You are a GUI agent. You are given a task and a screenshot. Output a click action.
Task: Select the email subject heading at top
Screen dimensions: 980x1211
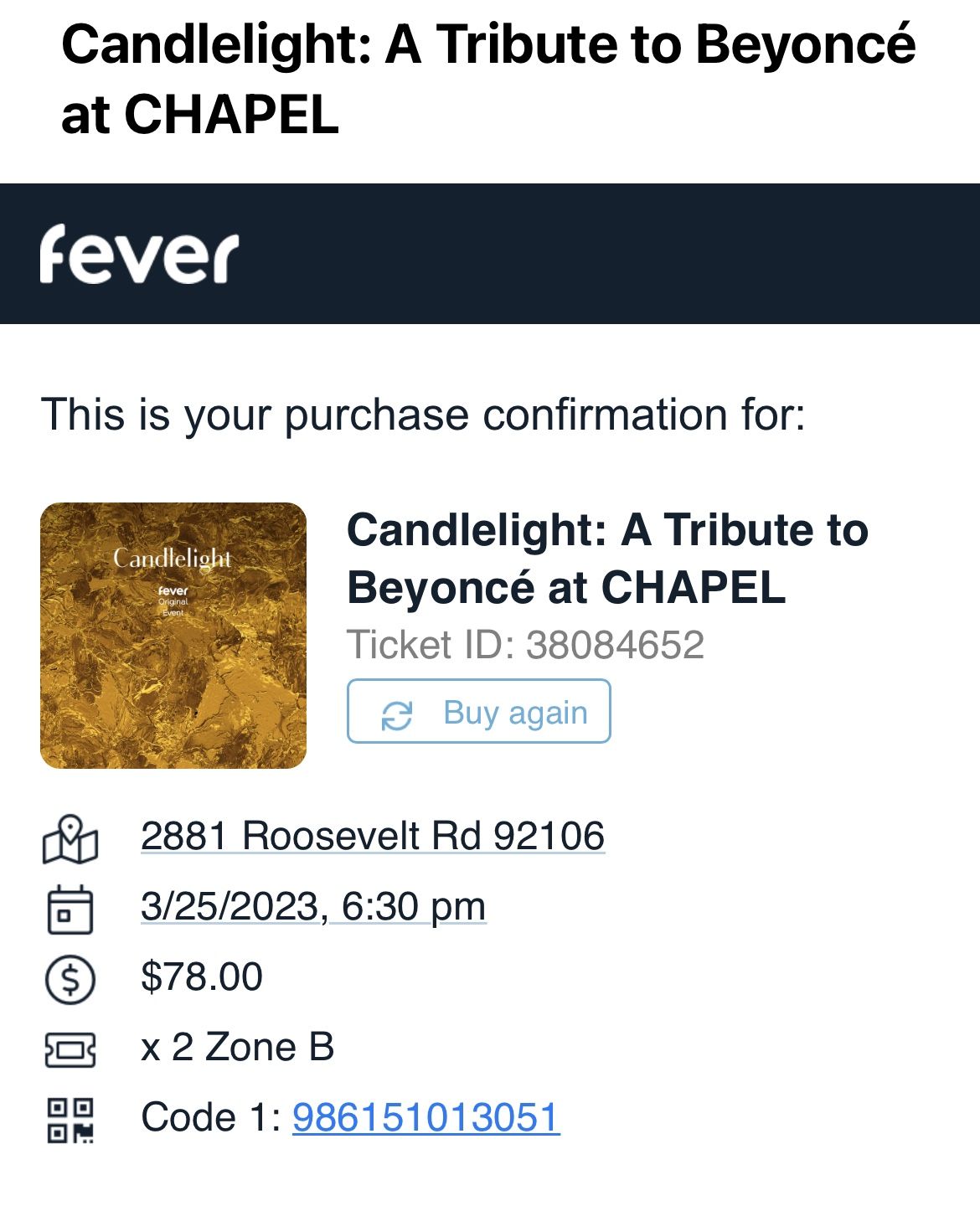point(488,80)
